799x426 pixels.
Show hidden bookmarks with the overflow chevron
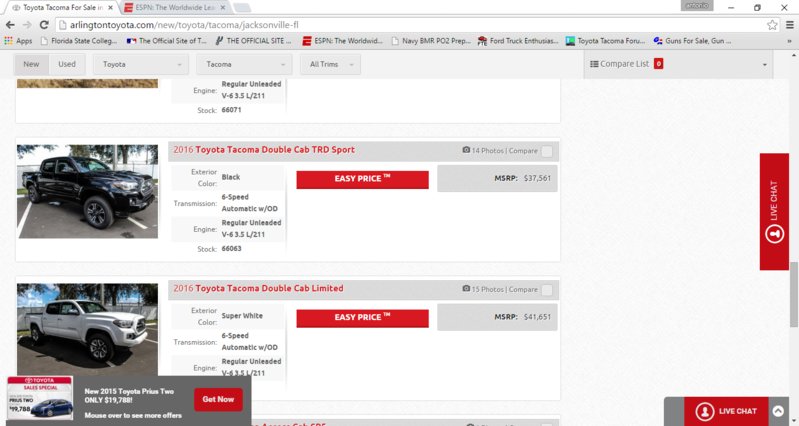pos(789,41)
